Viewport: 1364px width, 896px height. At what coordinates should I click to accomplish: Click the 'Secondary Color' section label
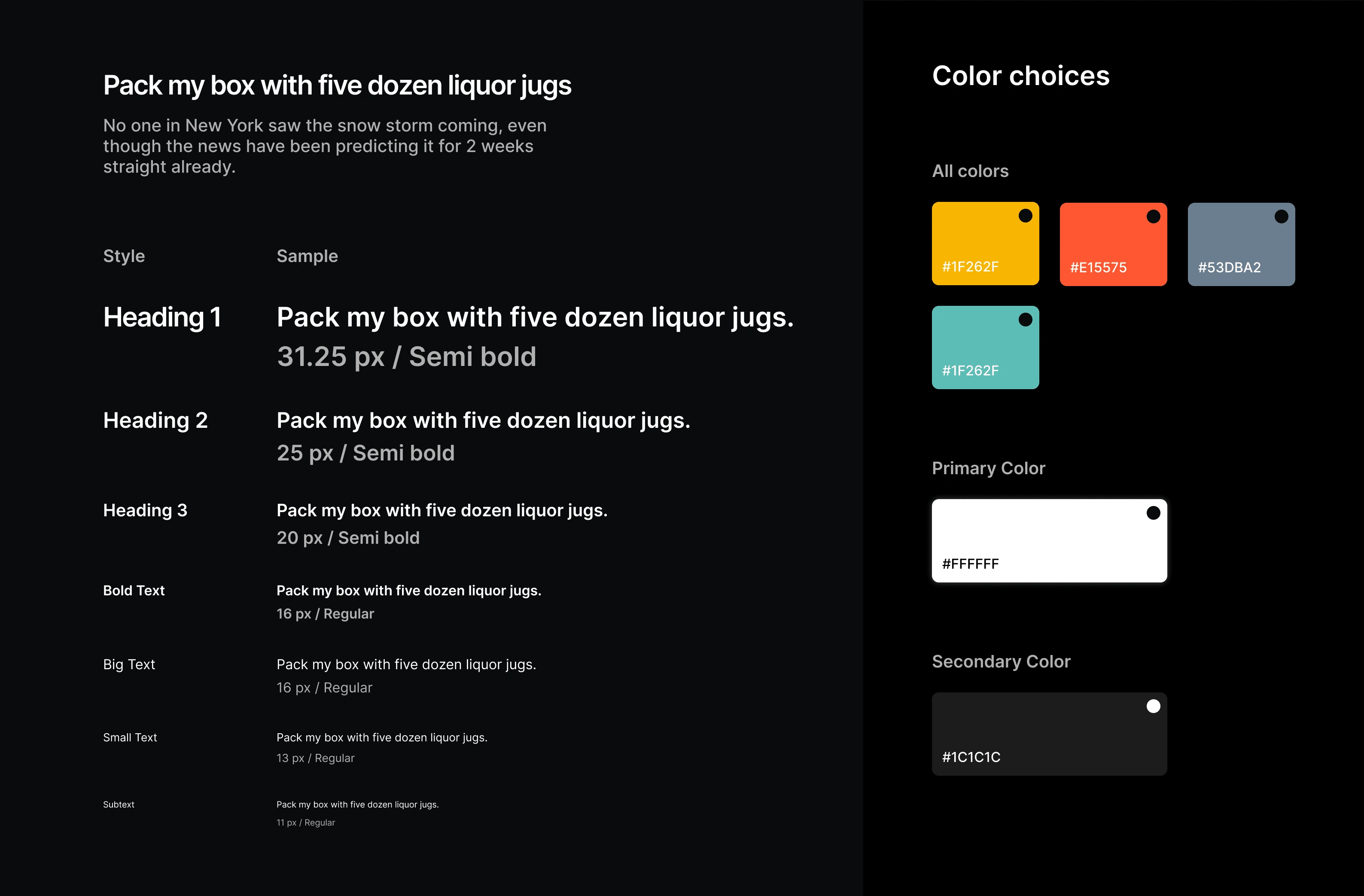1001,661
